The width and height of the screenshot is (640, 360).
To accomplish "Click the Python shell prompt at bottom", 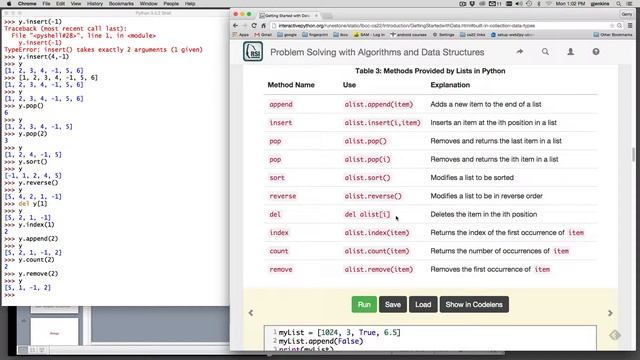I will [10, 295].
